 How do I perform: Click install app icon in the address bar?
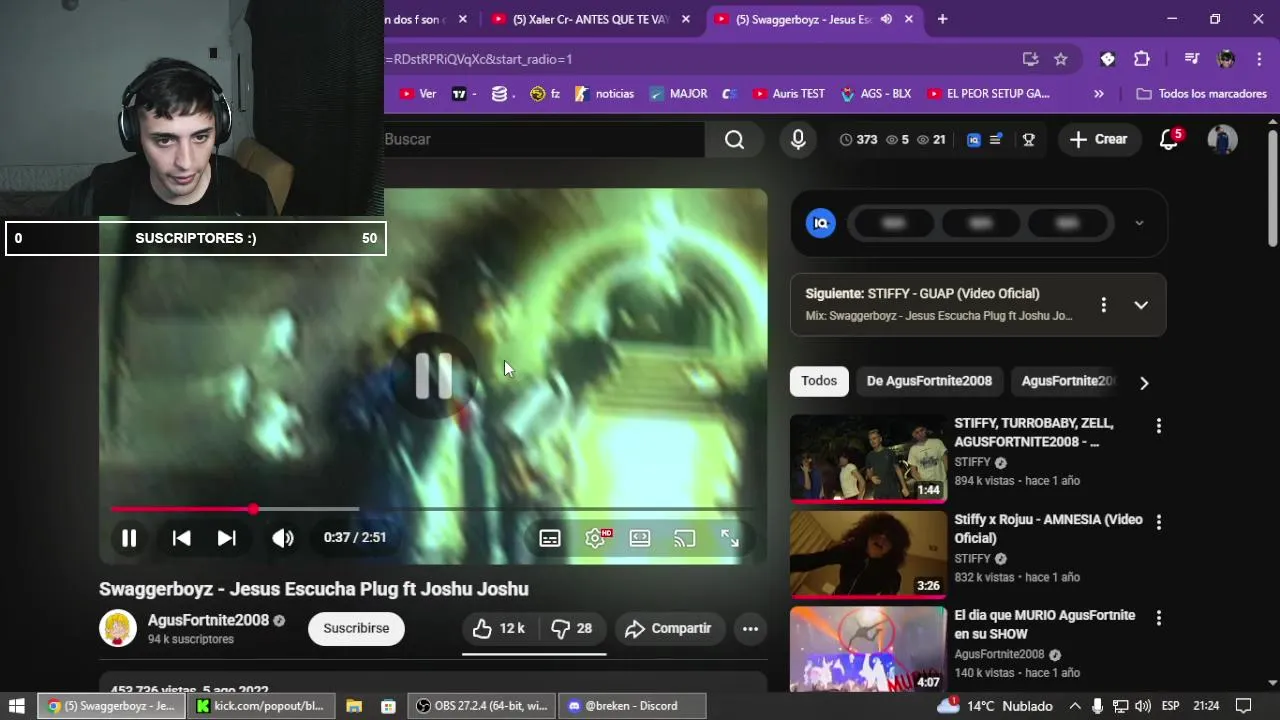pos(1030,59)
